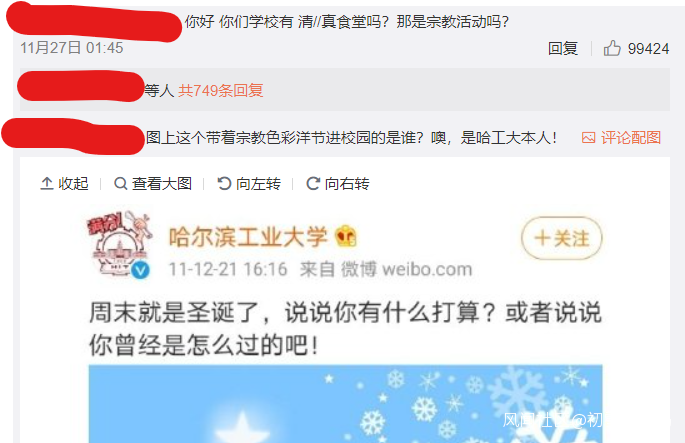Click the thumbs-up like icon
The height and width of the screenshot is (443, 685).
click(x=612, y=48)
